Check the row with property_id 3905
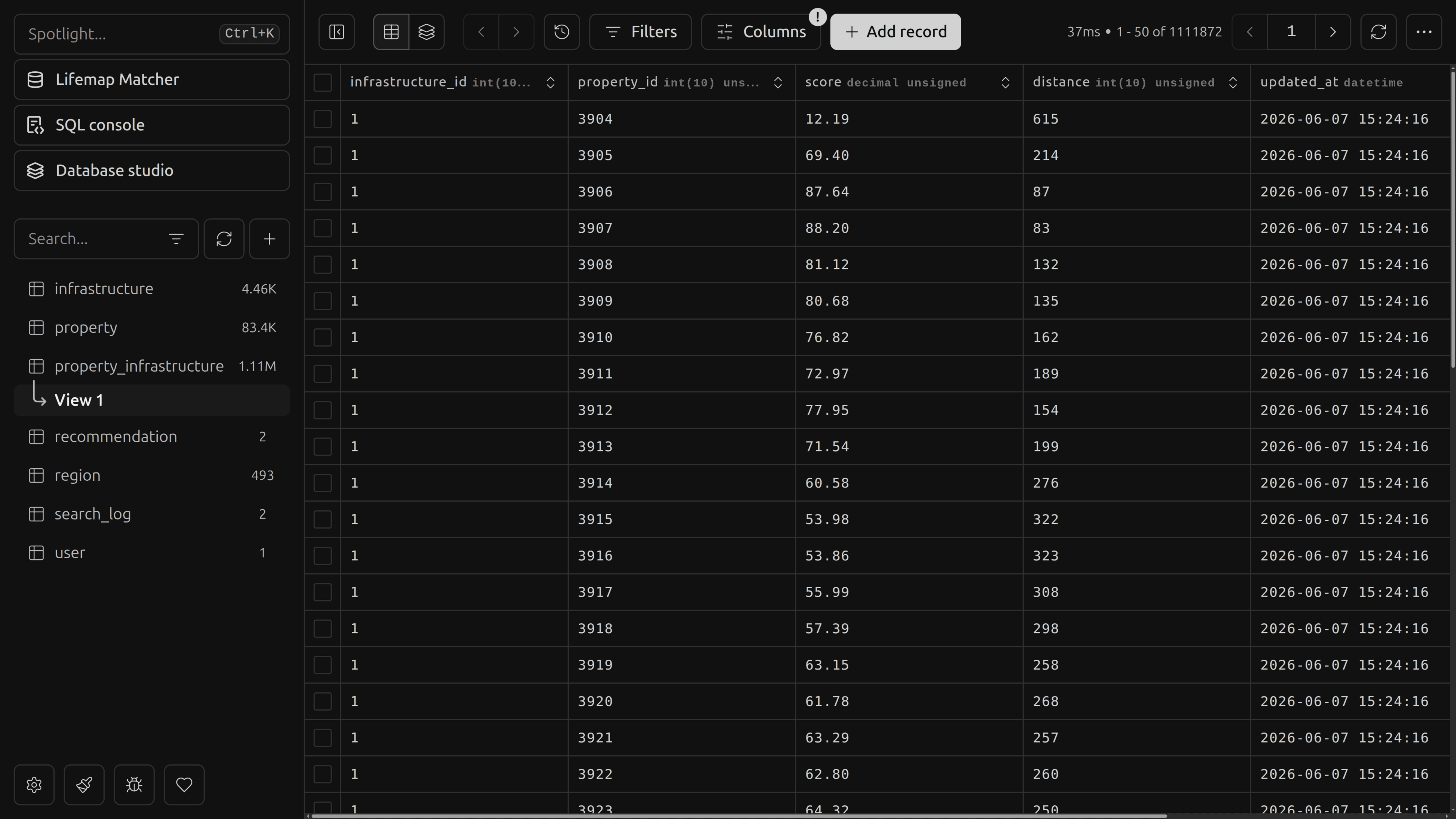 click(323, 155)
